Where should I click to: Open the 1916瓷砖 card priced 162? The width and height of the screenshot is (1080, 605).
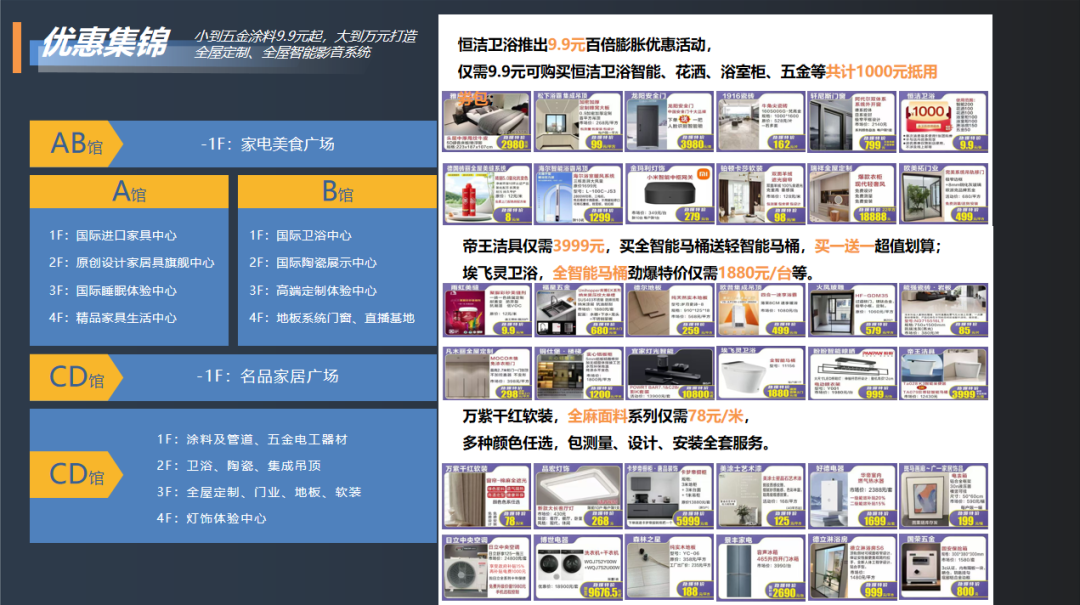(761, 121)
